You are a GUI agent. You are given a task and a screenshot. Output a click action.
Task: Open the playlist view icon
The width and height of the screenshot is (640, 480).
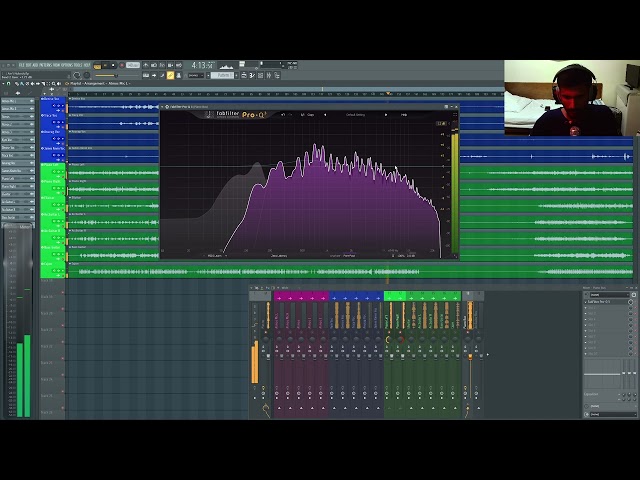[244, 76]
